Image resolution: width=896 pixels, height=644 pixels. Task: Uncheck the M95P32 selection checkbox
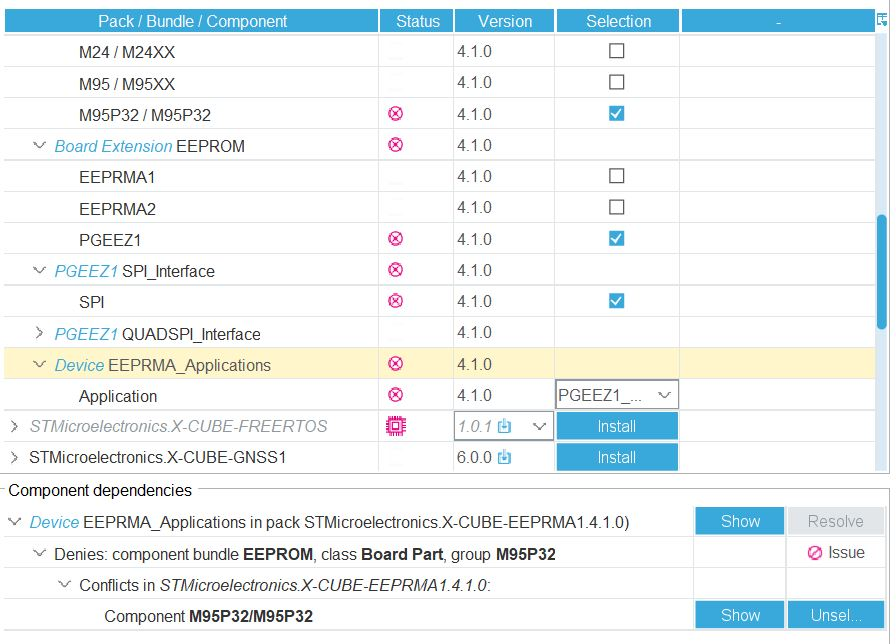617,113
